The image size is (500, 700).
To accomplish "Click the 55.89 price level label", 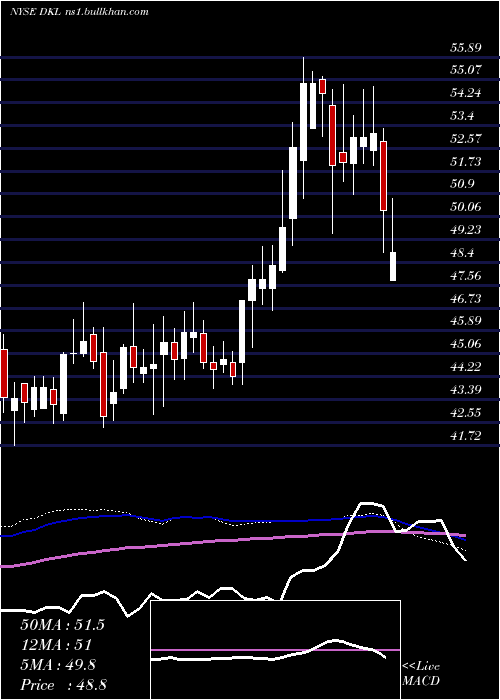I will click(x=466, y=47).
